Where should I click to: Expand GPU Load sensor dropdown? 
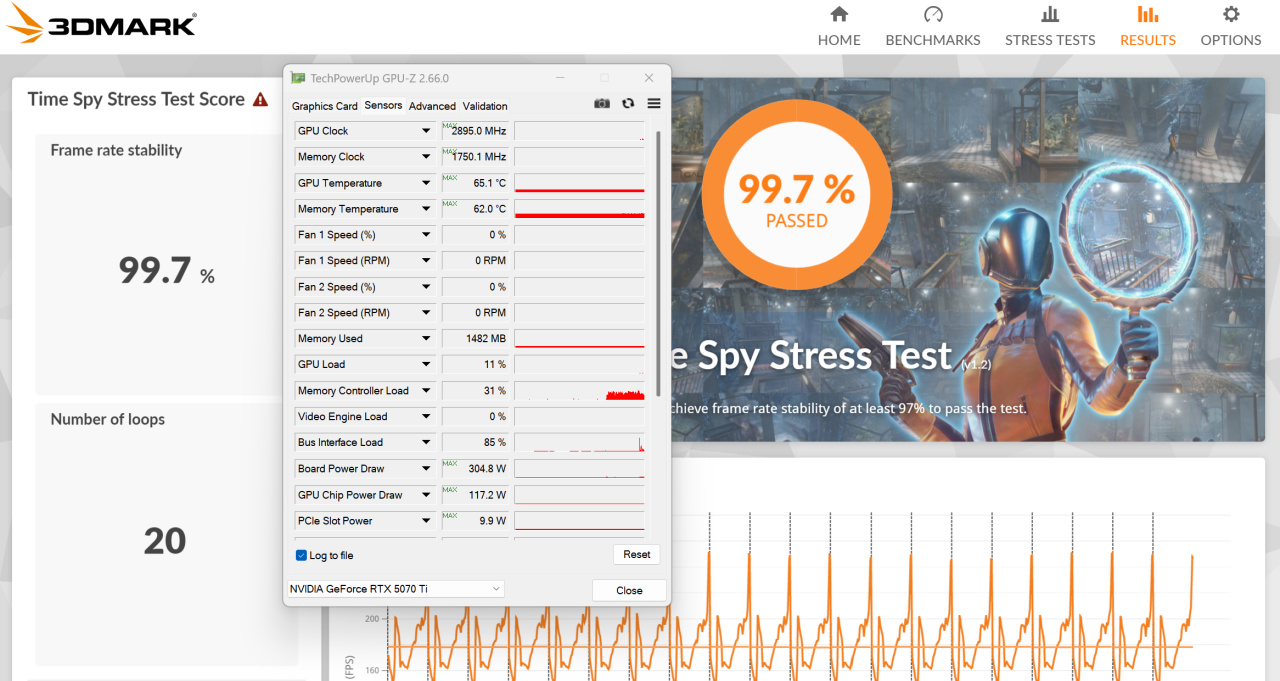coord(426,365)
